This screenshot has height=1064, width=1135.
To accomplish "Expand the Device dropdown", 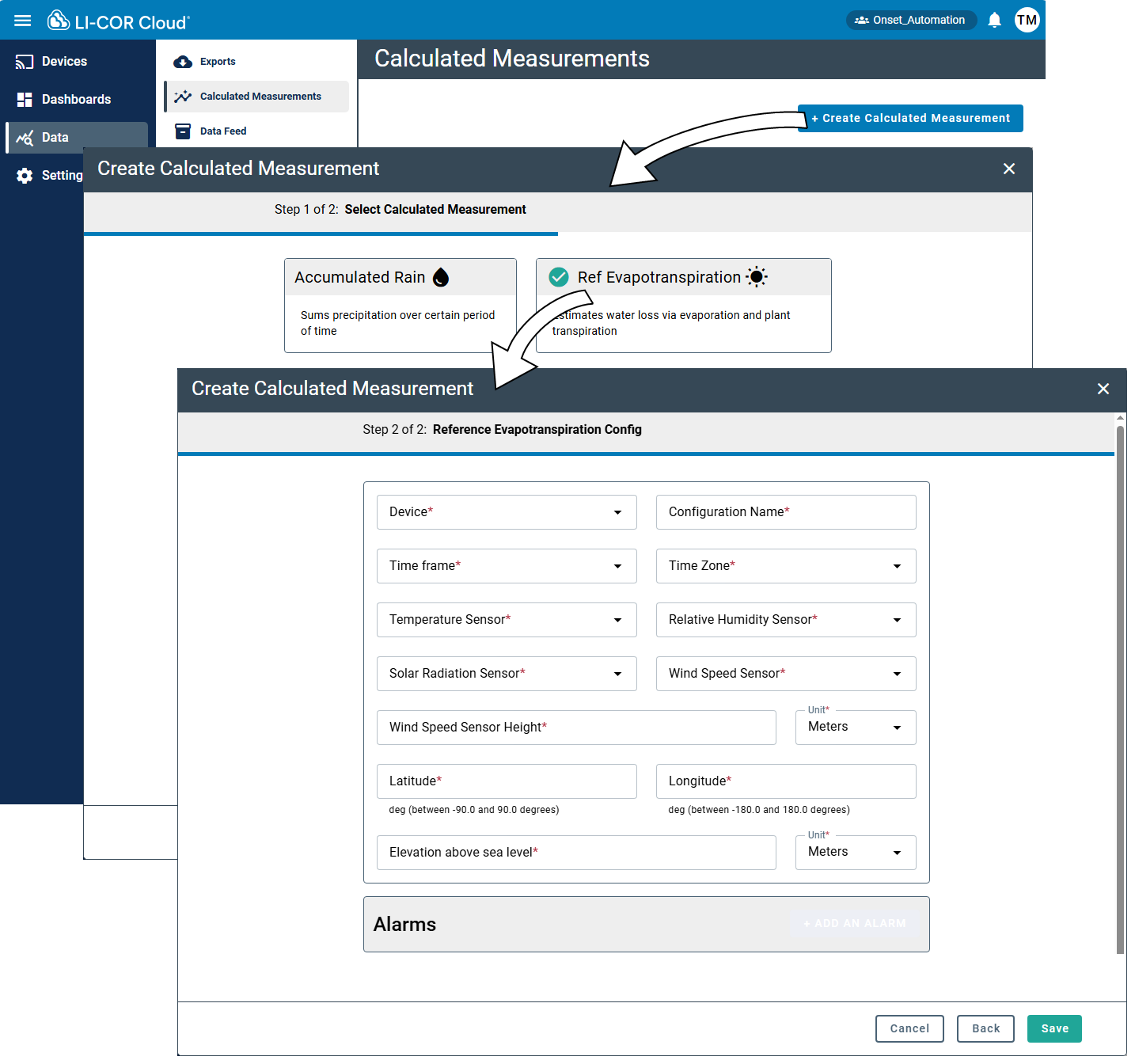I will [x=507, y=512].
